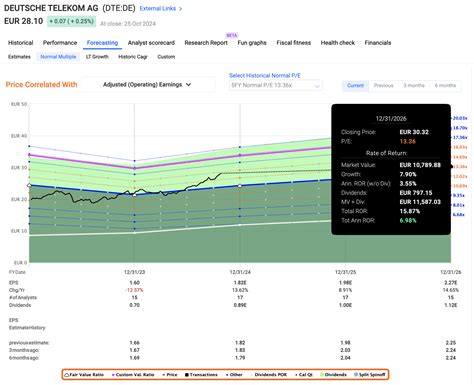The height and width of the screenshot is (385, 474).
Task: Toggle Fair Value Ratio triangle in legend
Action: (66, 375)
